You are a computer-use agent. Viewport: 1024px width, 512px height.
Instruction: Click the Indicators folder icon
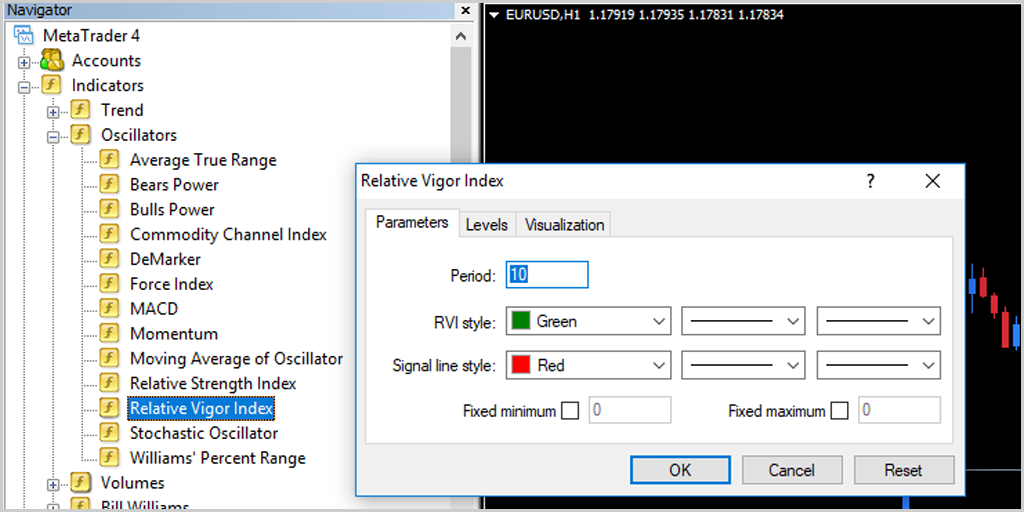tap(52, 85)
